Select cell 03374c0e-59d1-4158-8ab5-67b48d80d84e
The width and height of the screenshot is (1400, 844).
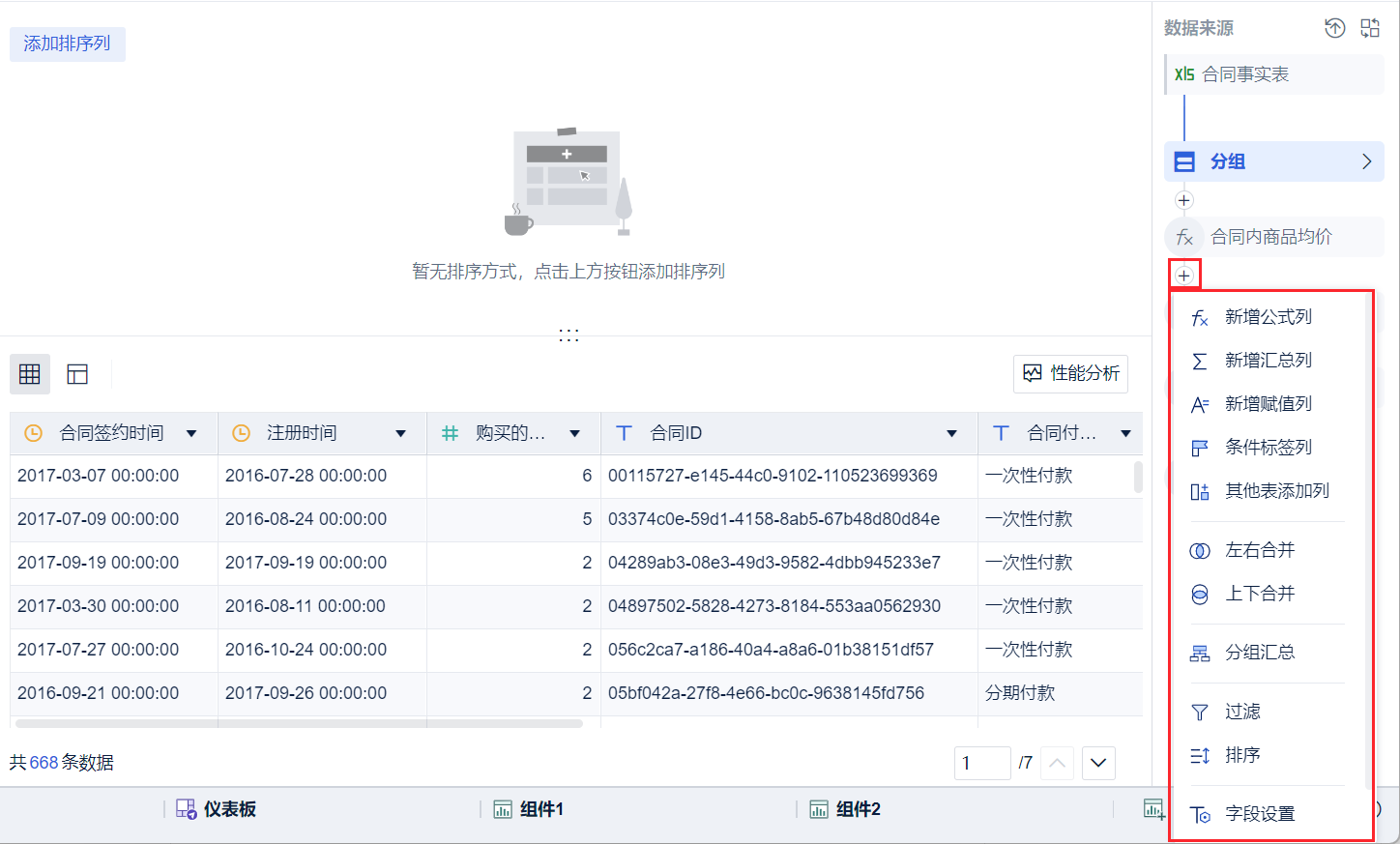pos(789,519)
